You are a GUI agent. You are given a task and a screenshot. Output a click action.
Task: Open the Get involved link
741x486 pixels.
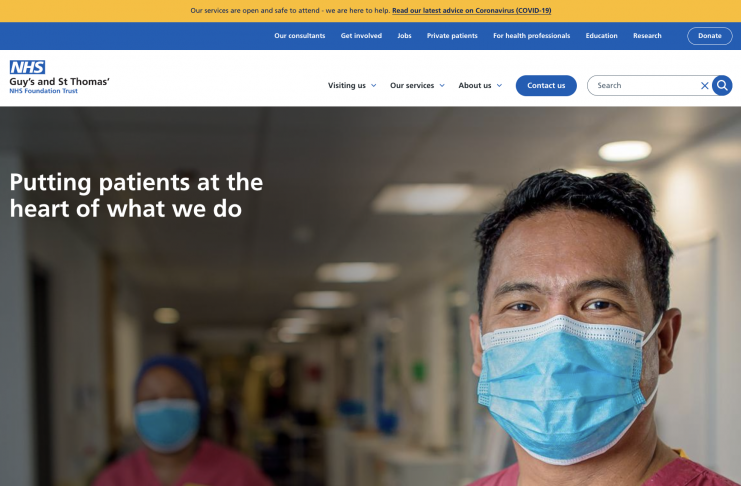click(x=361, y=36)
